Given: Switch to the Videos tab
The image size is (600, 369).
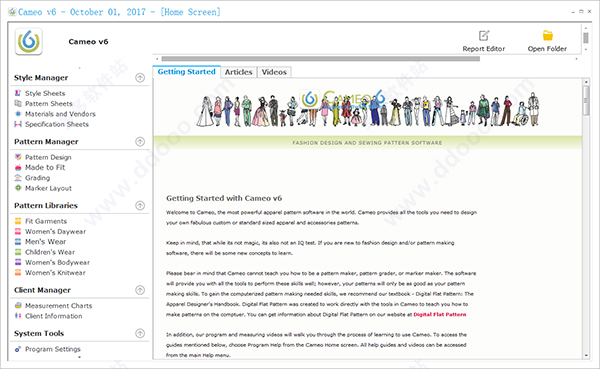Looking at the screenshot, I should point(274,72).
